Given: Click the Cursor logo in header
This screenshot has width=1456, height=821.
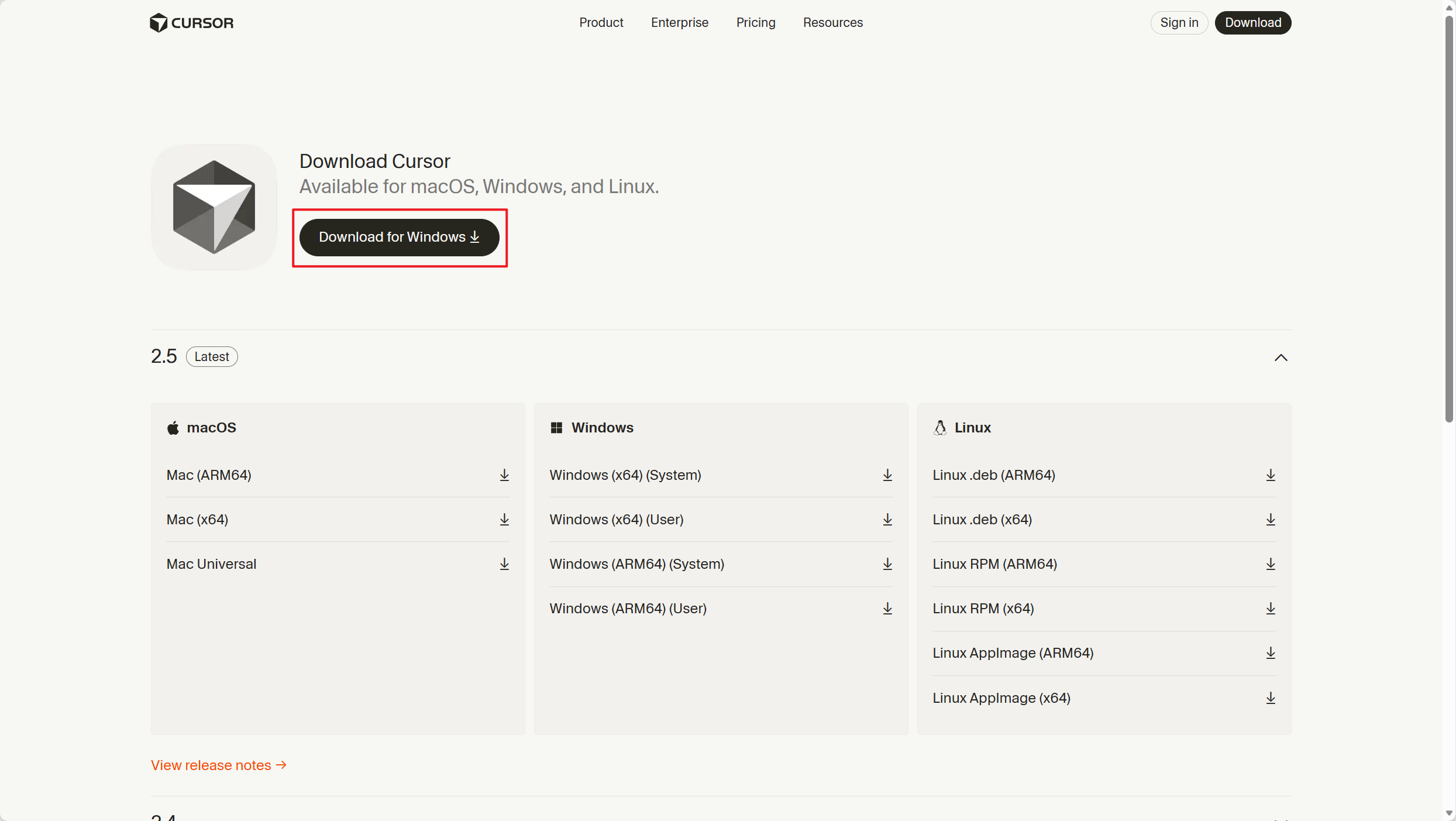Looking at the screenshot, I should pos(191,23).
